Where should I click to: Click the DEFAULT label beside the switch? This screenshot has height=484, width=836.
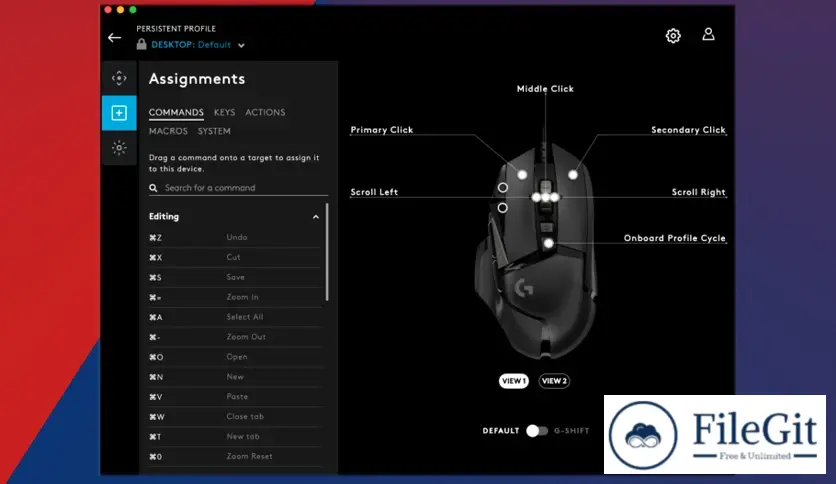501,431
